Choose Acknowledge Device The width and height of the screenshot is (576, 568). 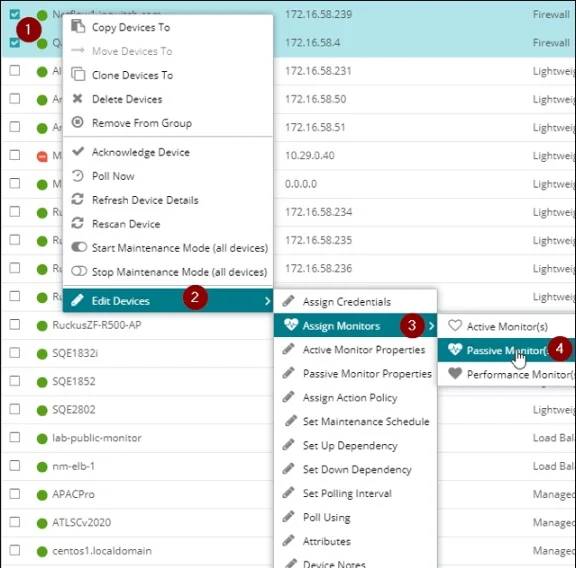[x=168, y=152]
